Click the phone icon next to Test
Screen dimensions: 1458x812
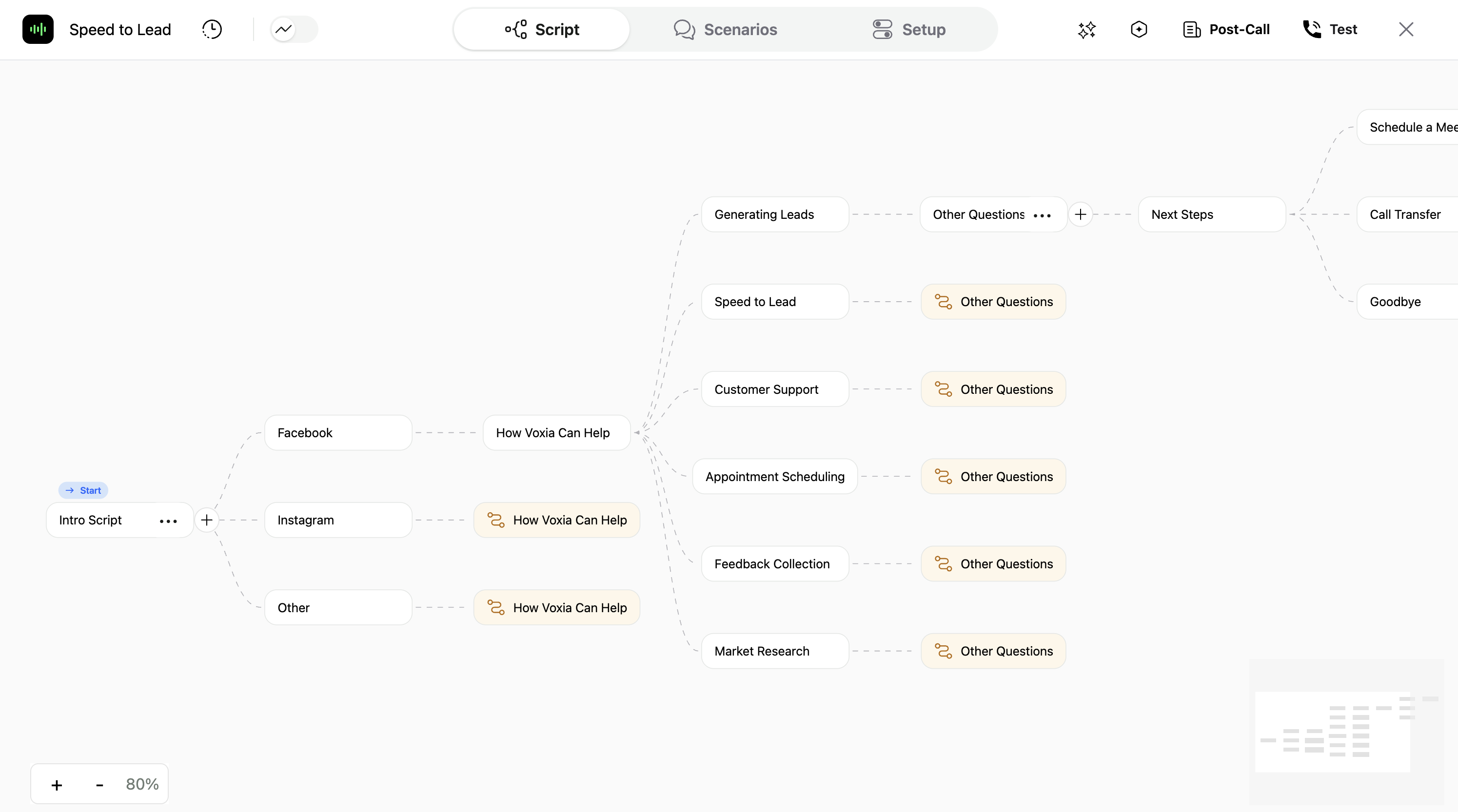[x=1311, y=29]
